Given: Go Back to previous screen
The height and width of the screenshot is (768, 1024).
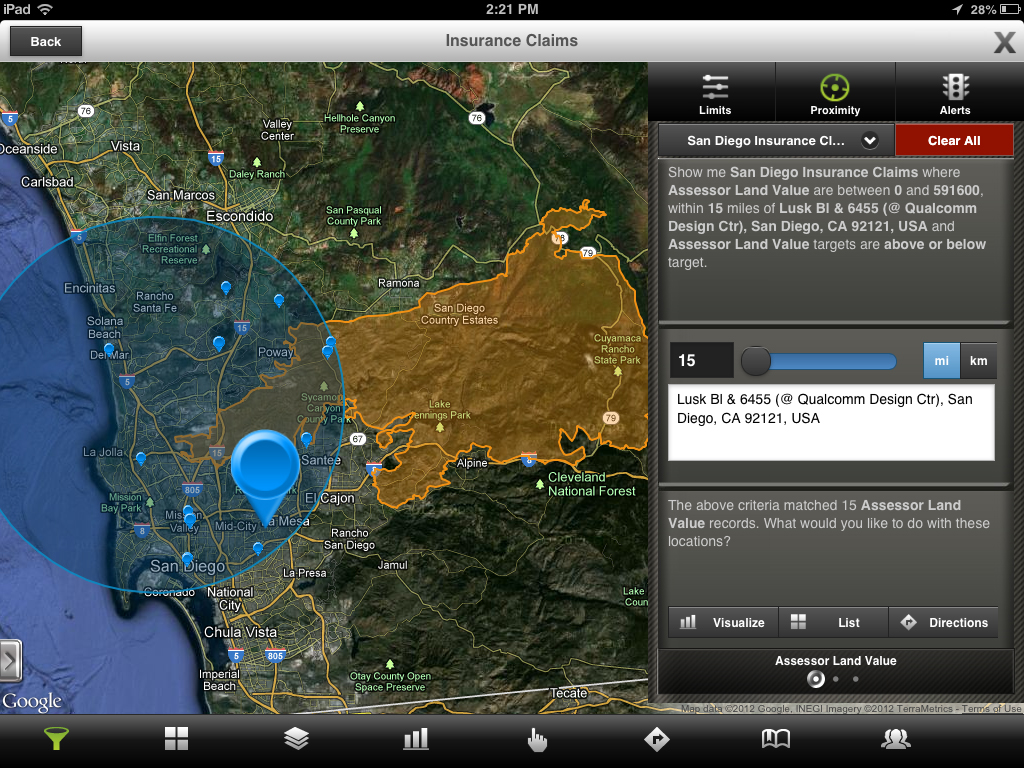Looking at the screenshot, I should 46,41.
